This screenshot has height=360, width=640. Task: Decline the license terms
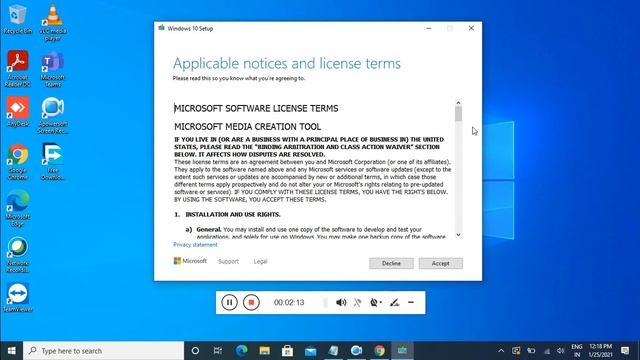pyautogui.click(x=391, y=263)
